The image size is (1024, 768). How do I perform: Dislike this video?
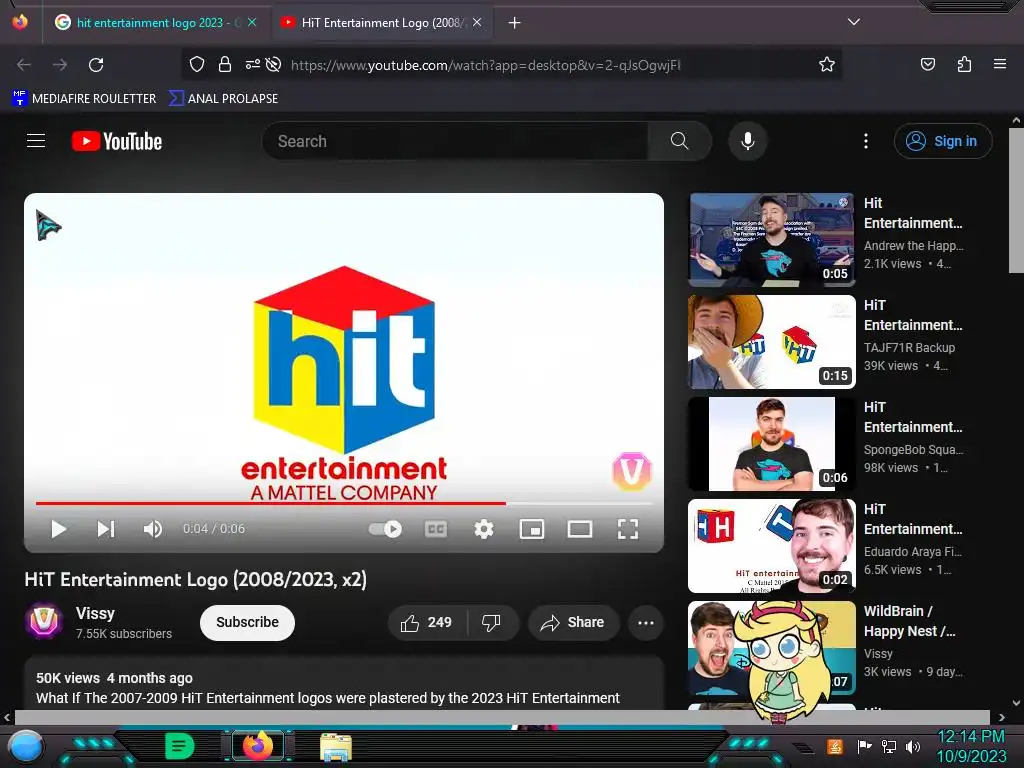[x=492, y=622]
